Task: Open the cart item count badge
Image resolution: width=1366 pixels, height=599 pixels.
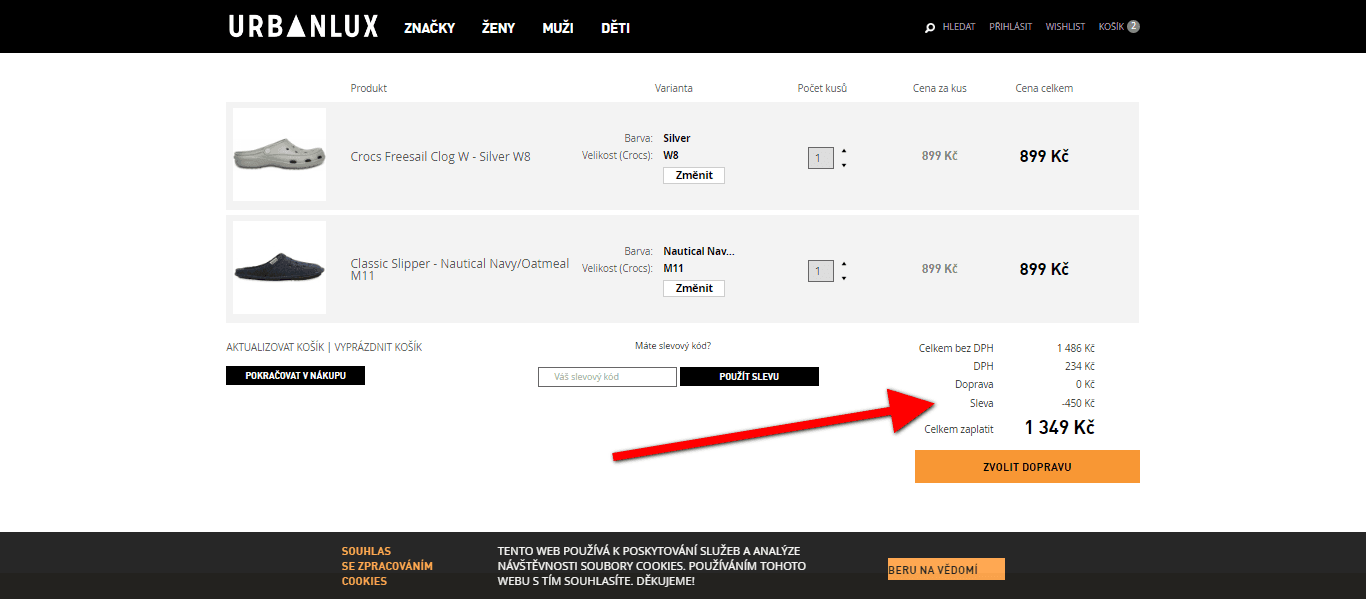Action: click(x=1133, y=27)
